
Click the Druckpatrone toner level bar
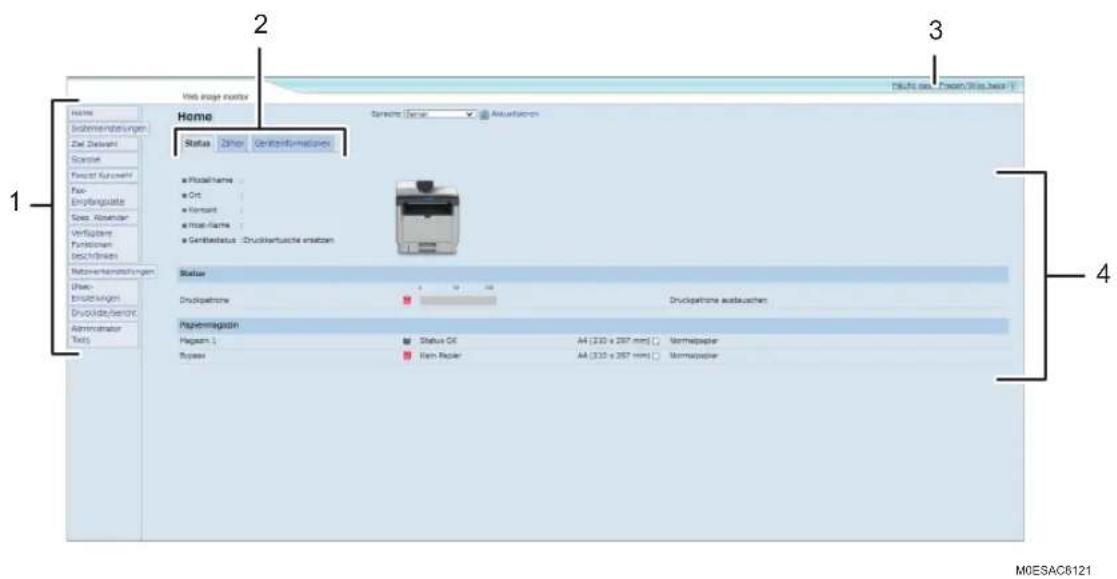pos(458,301)
